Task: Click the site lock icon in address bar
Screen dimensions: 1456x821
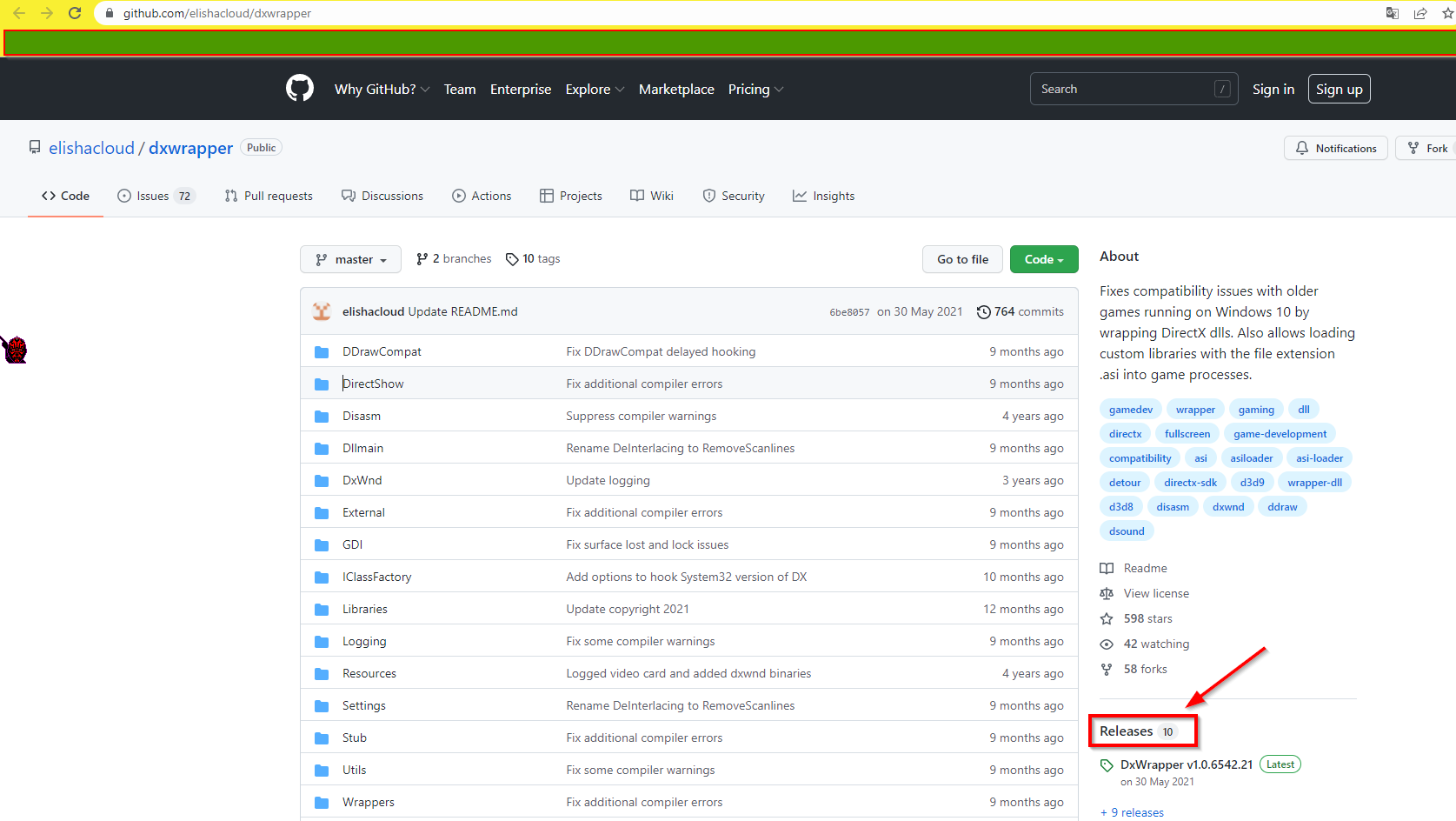Action: (x=110, y=13)
